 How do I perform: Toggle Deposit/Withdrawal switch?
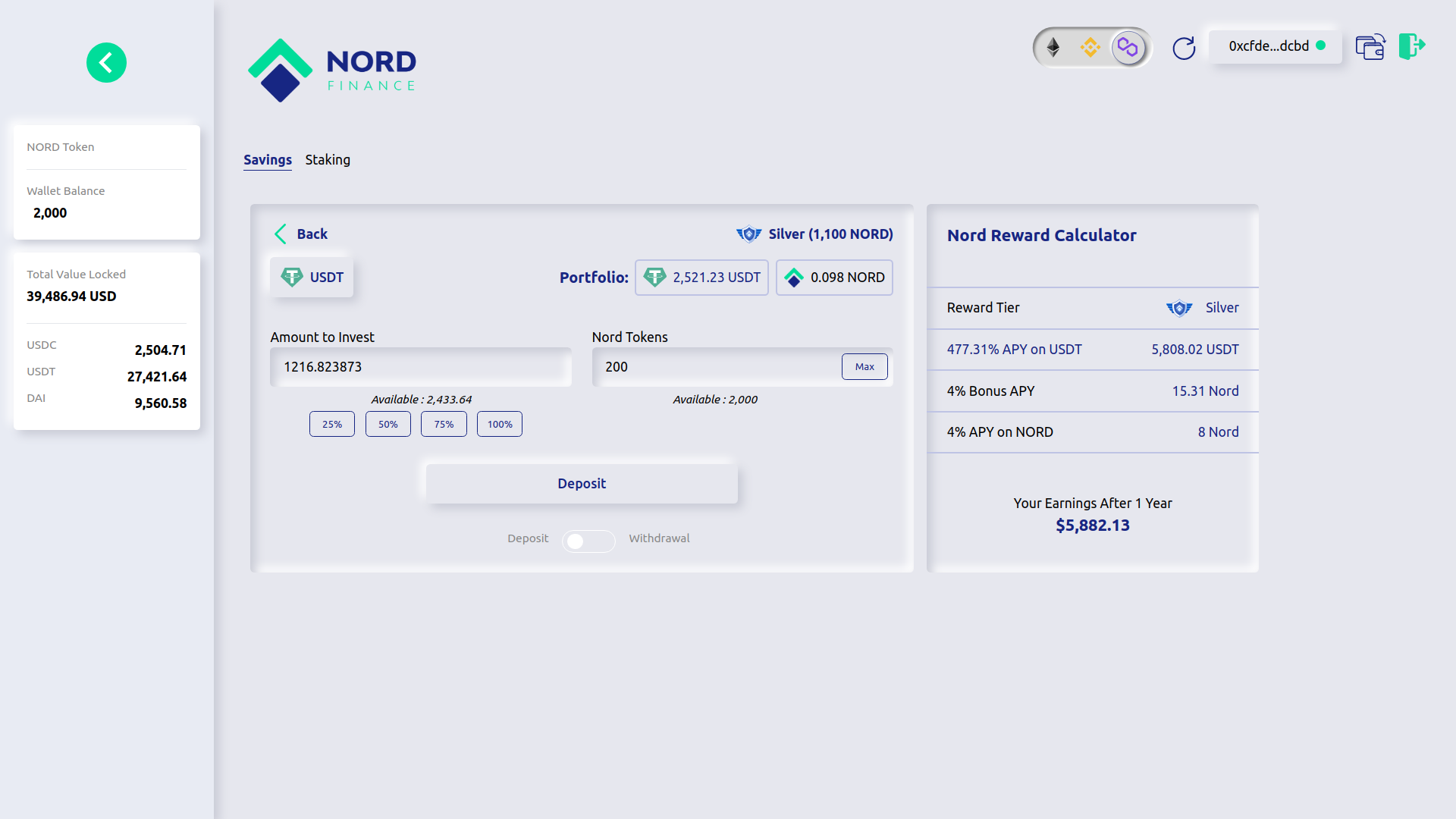click(588, 541)
